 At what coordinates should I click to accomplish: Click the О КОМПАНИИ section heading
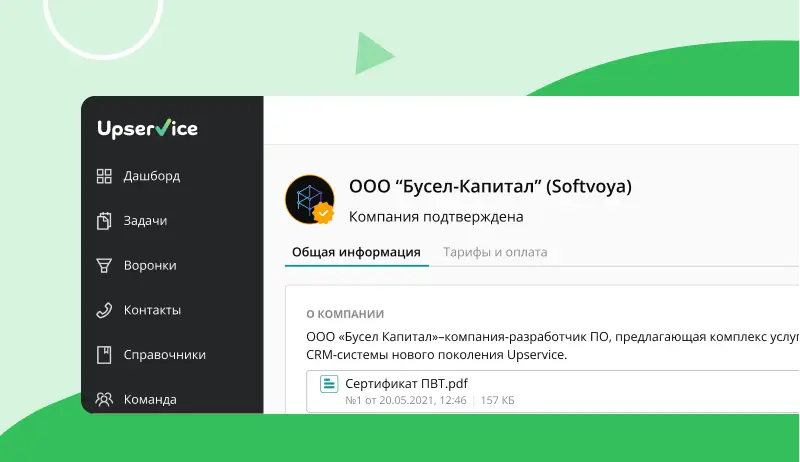[345, 314]
